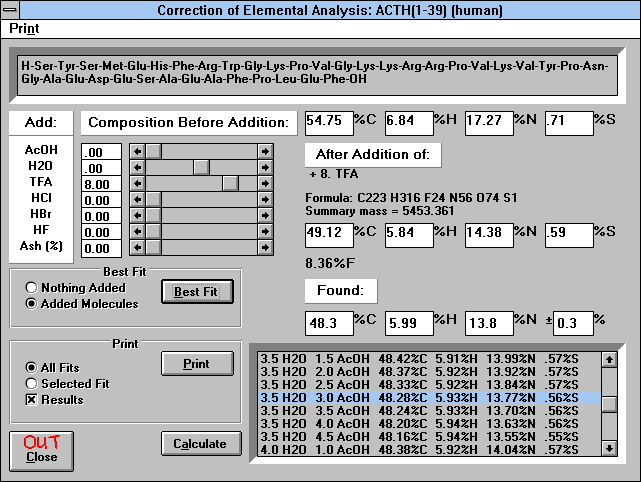Image resolution: width=641 pixels, height=482 pixels.
Task: Click right arrow of AcOH scrollbar
Action: click(x=265, y=152)
